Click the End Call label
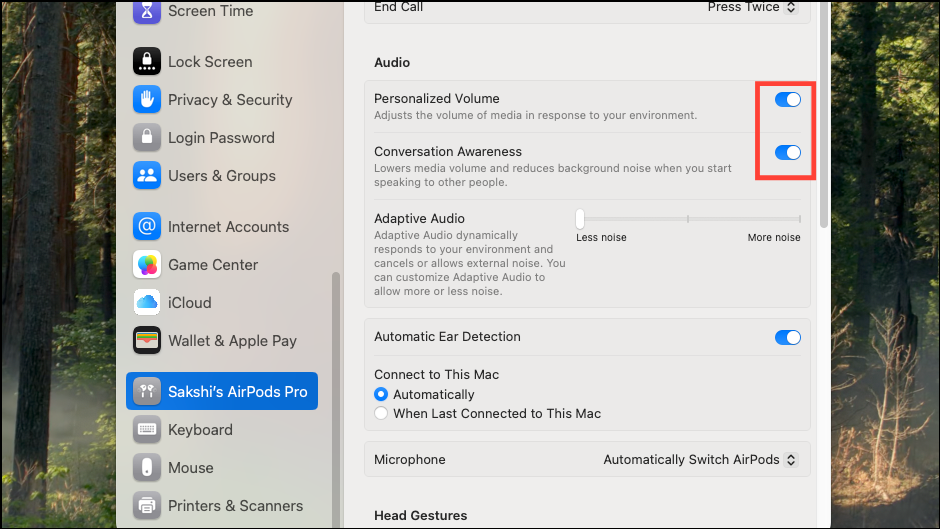The height and width of the screenshot is (529, 940). click(399, 7)
